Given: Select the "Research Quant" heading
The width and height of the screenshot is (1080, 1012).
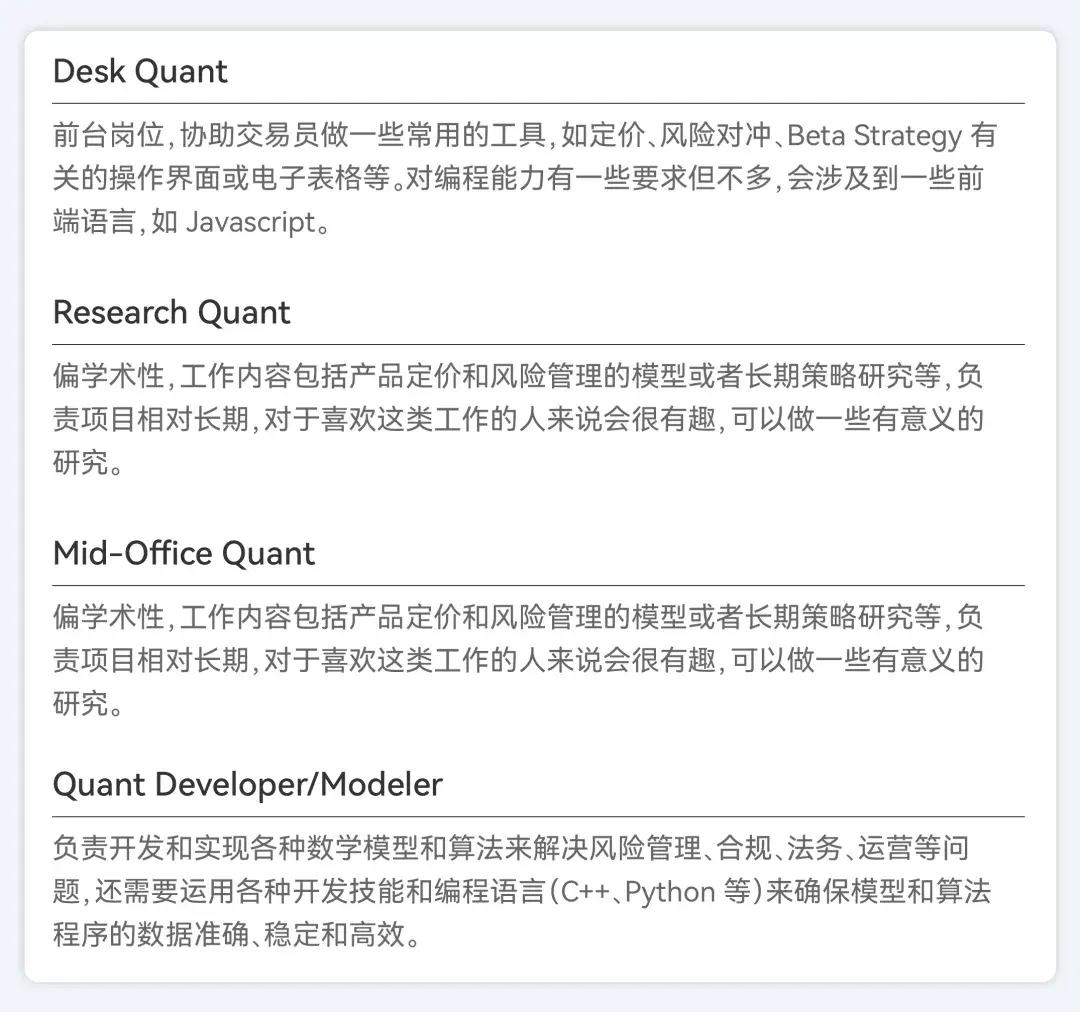Looking at the screenshot, I should pyautogui.click(x=171, y=313).
